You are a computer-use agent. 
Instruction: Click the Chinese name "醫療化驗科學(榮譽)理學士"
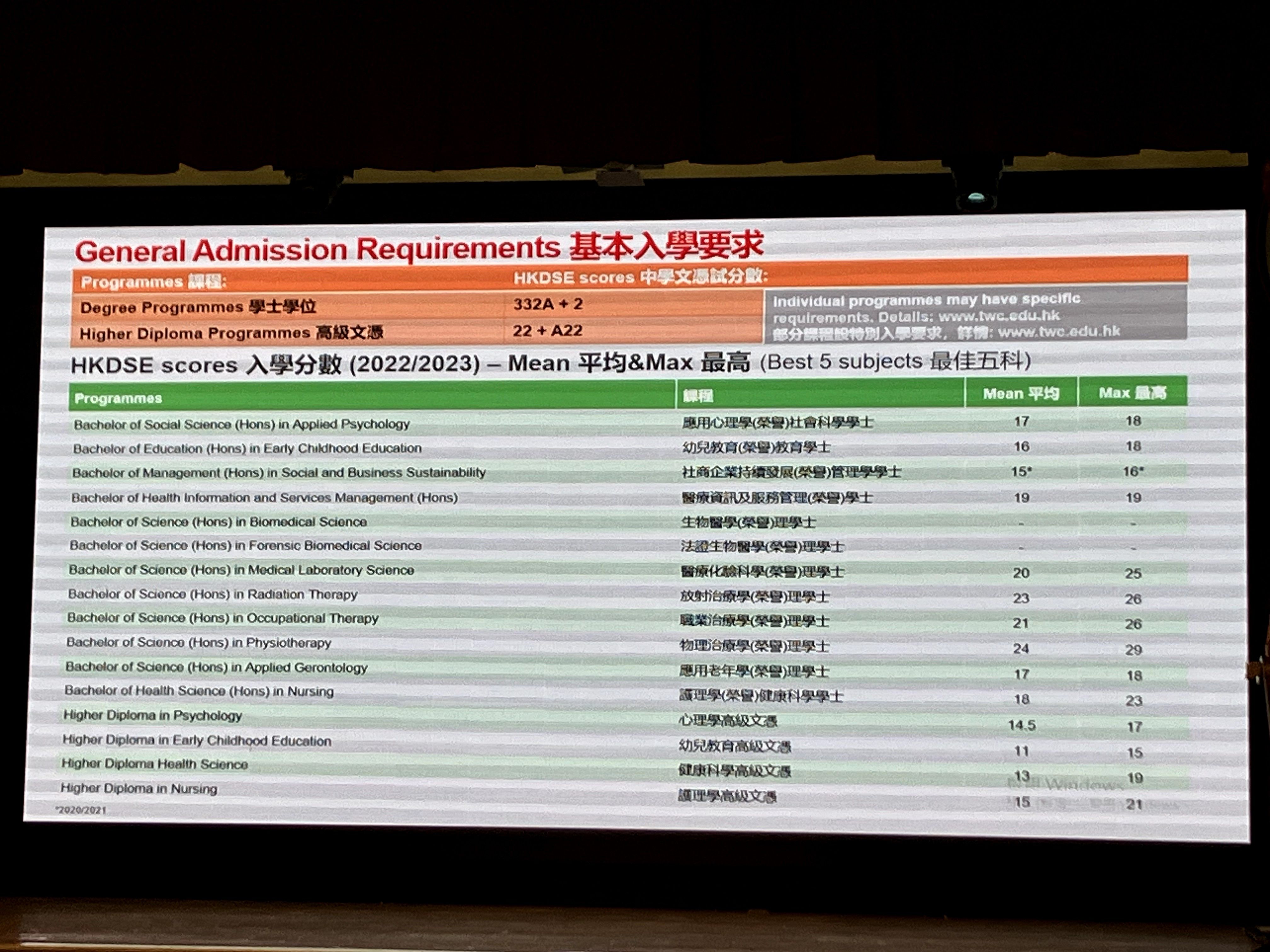click(x=762, y=571)
